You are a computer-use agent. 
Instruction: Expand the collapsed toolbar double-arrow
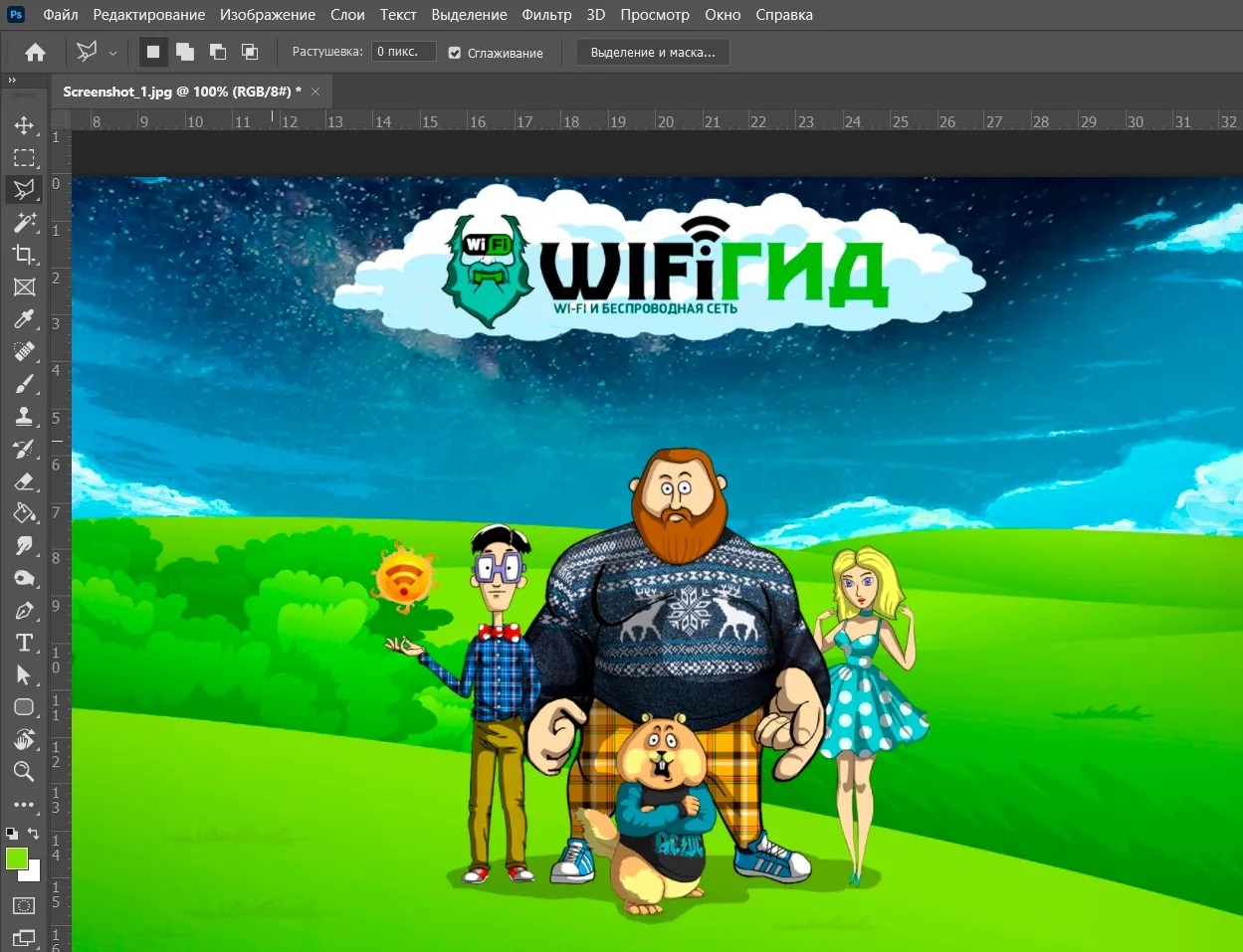[x=12, y=80]
